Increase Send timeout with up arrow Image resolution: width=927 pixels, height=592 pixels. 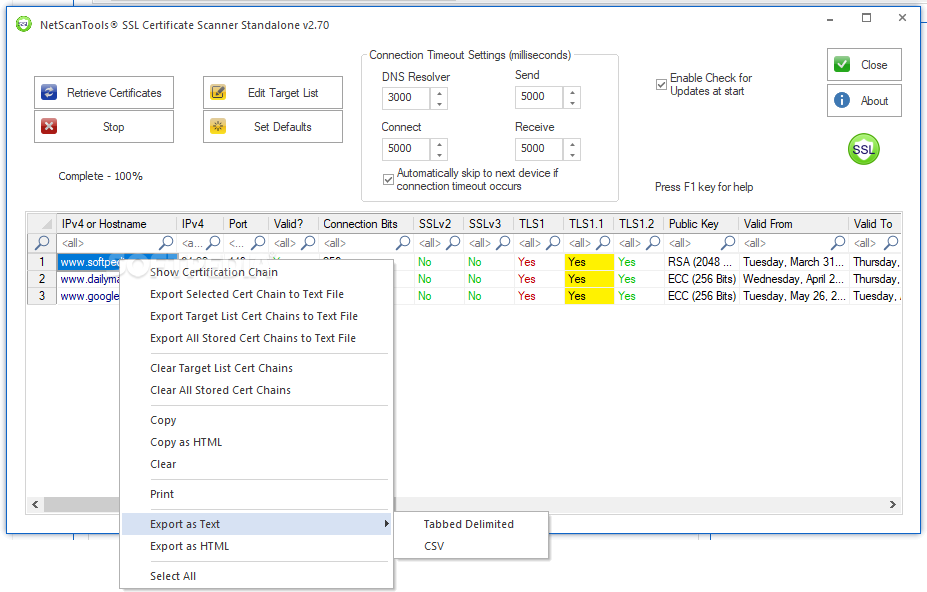pos(572,92)
